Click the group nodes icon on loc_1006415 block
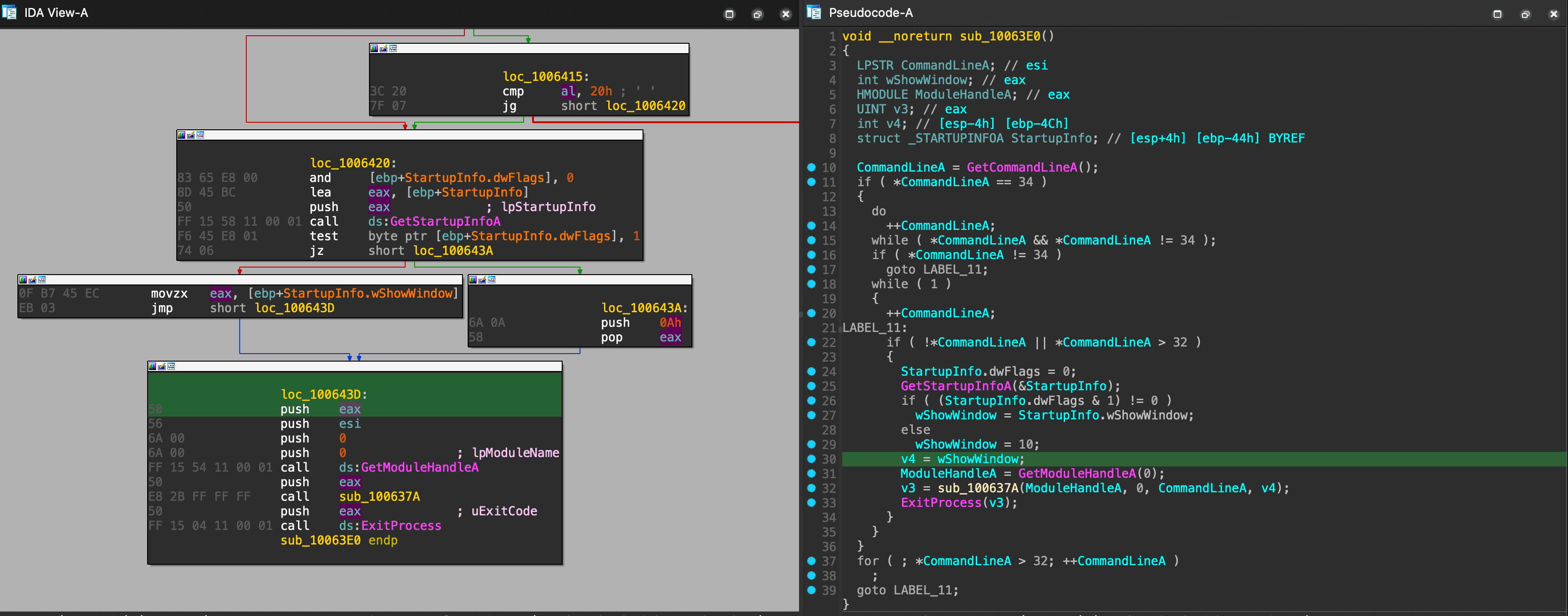1568x616 pixels. point(393,48)
